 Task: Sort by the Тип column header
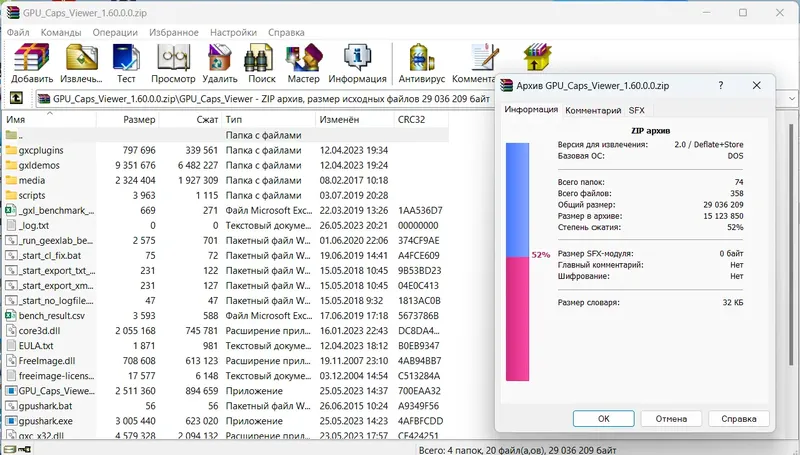tap(268, 119)
